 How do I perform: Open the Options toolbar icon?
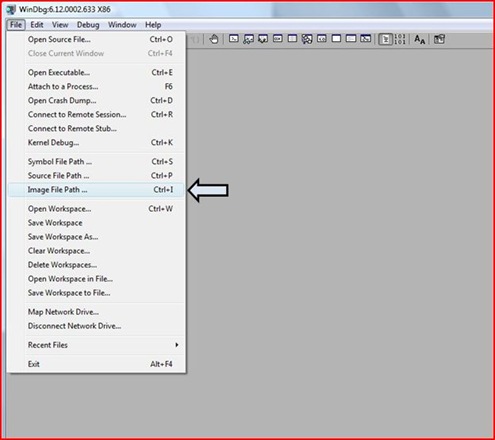click(x=439, y=39)
